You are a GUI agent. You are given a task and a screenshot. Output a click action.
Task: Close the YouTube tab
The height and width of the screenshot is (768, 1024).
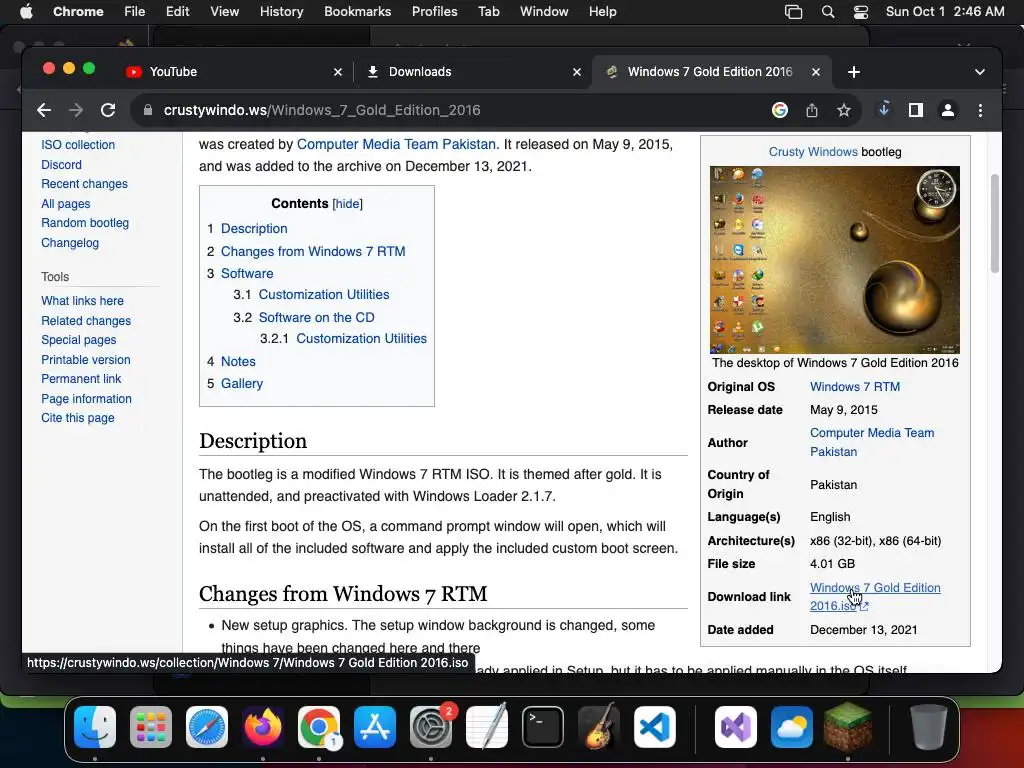tap(338, 72)
